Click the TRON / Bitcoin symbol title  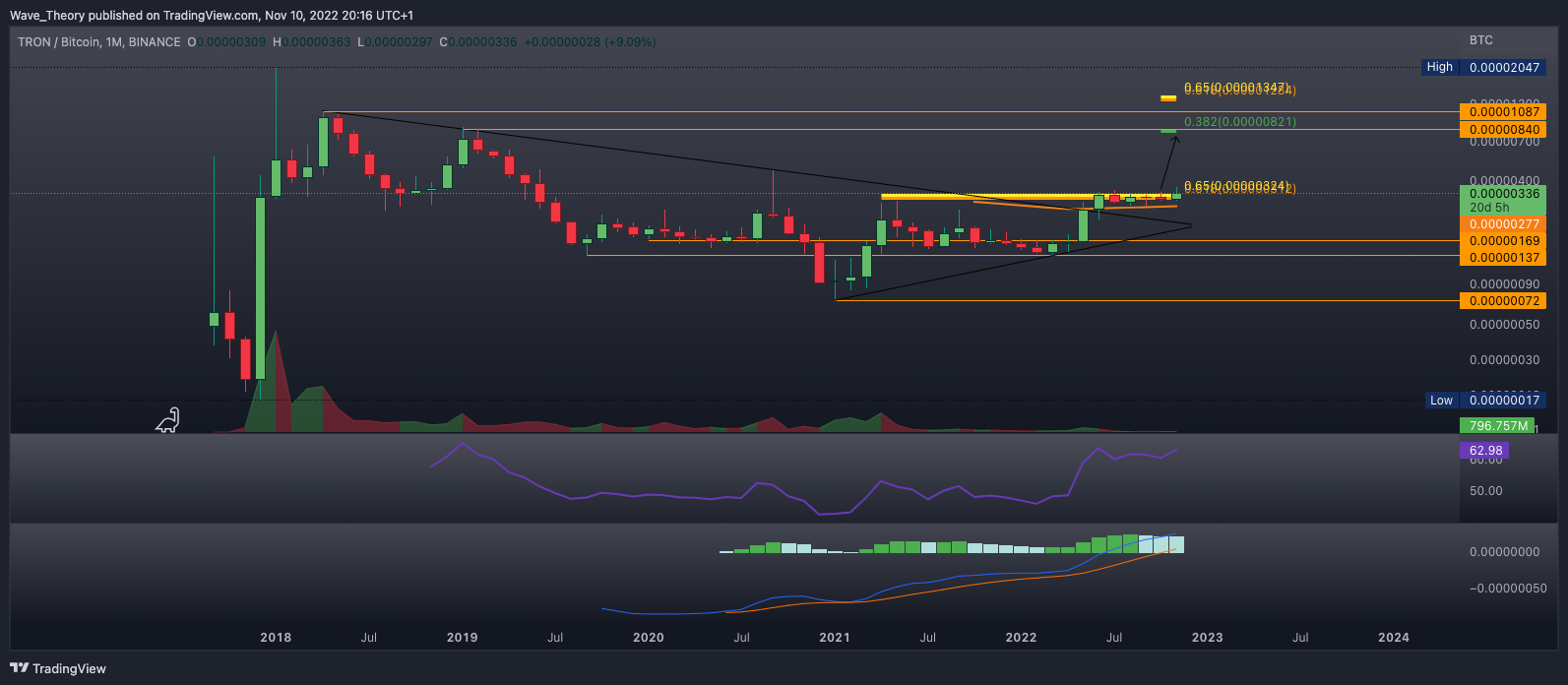tap(98, 42)
